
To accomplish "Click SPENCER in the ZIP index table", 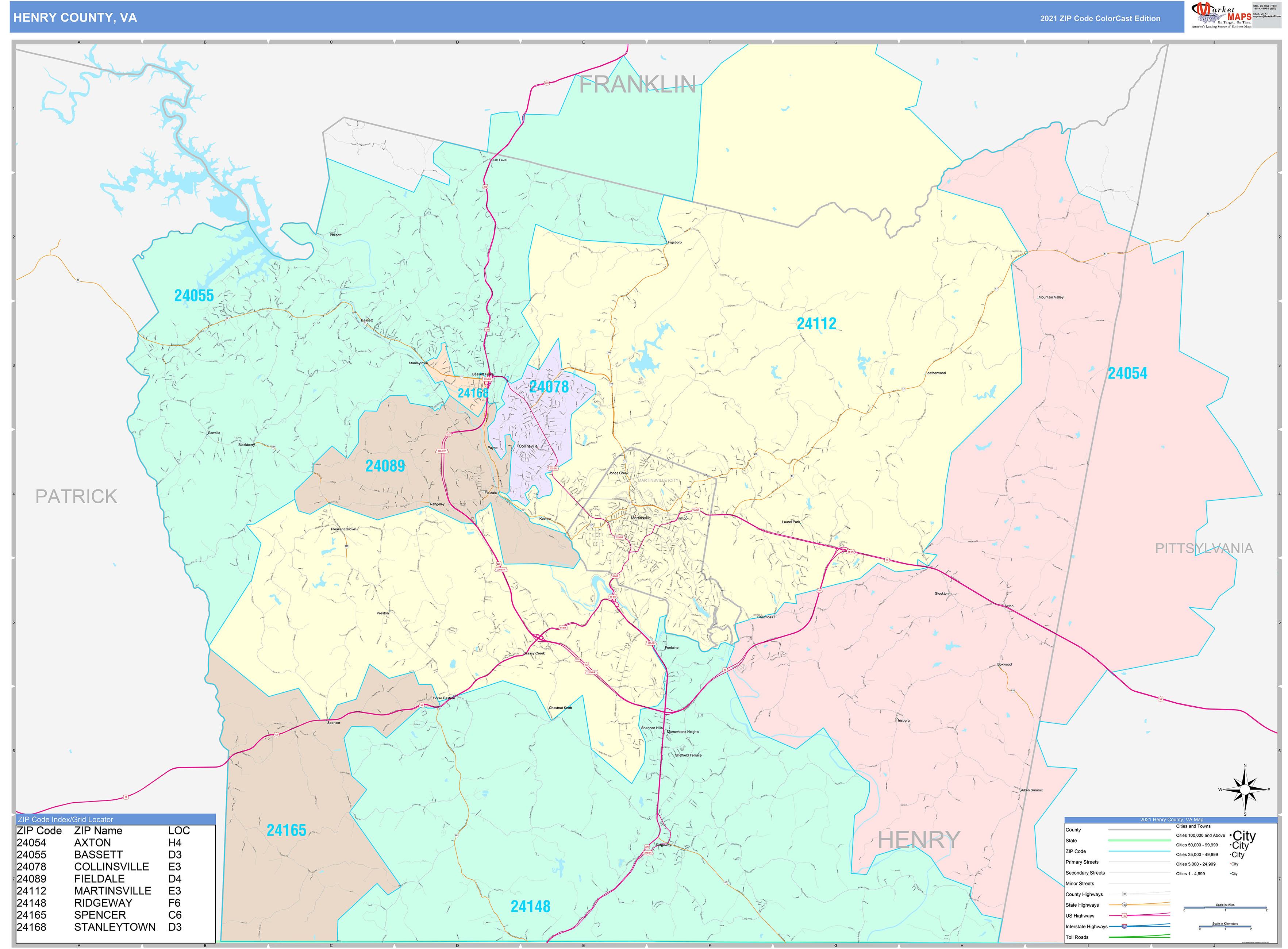I will pyautogui.click(x=100, y=915).
